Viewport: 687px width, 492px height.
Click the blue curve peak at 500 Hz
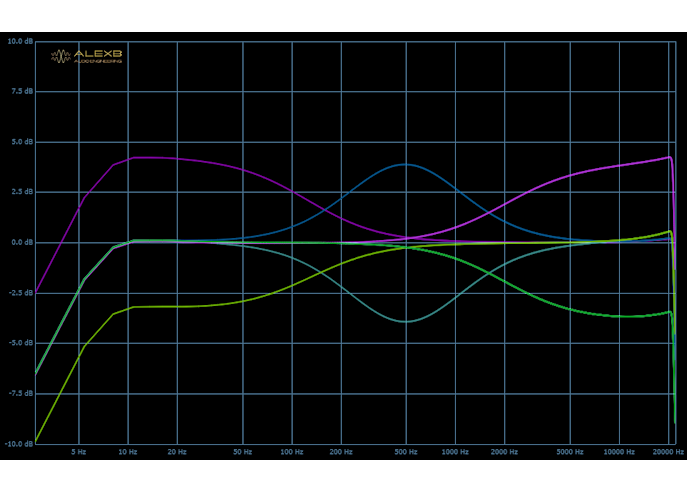406,165
